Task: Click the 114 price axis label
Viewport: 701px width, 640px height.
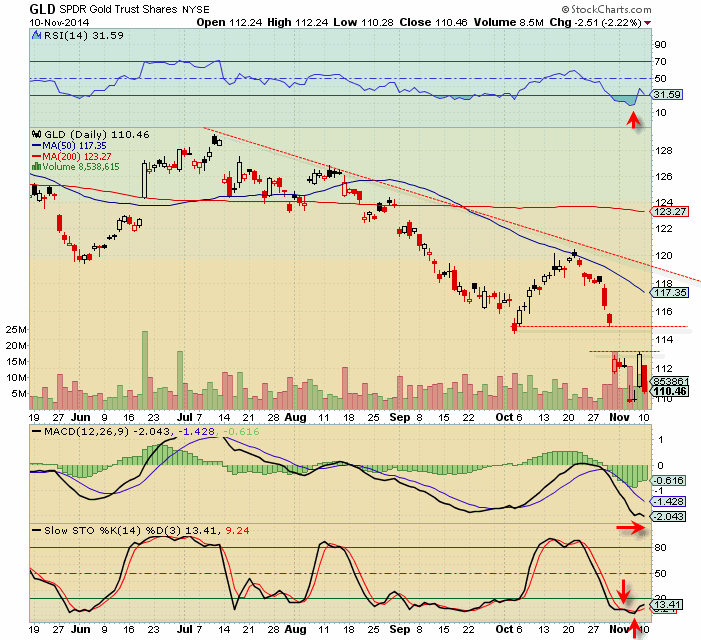Action: (664, 340)
